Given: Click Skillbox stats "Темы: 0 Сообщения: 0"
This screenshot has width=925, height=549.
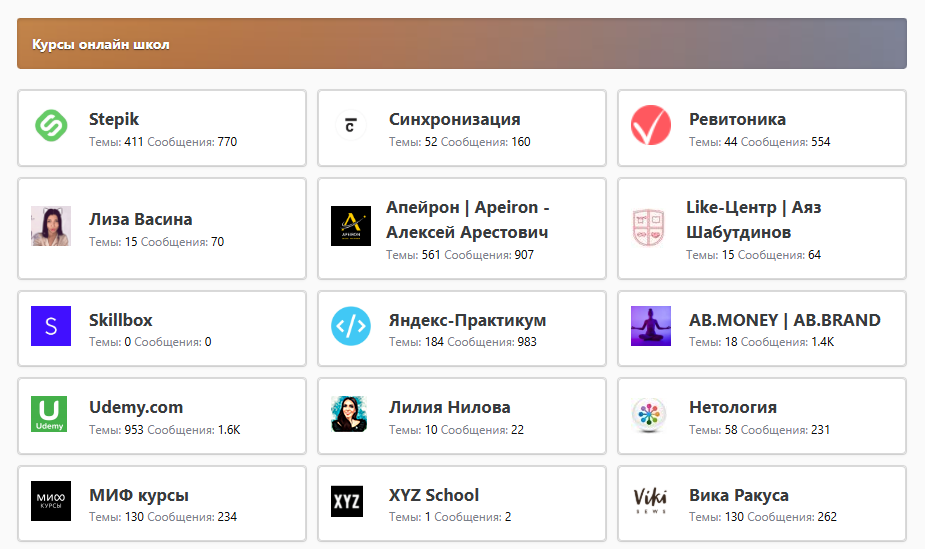Looking at the screenshot, I should click(150, 342).
